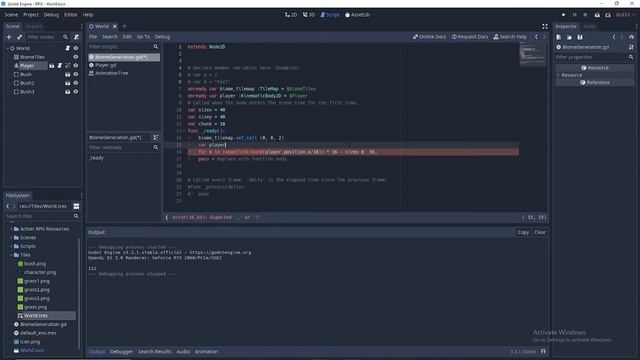Copy the output log
Viewport: 640px width, 360px height.
coord(523,232)
